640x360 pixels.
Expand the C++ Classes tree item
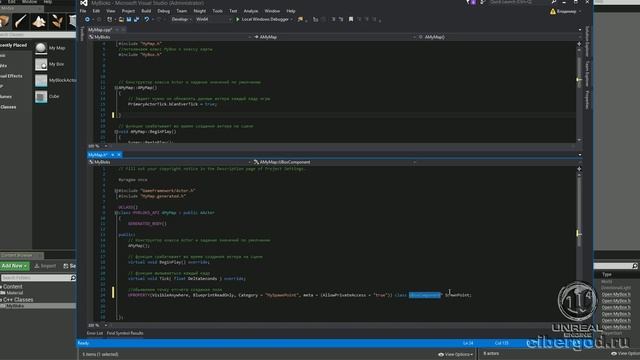coord(17,300)
